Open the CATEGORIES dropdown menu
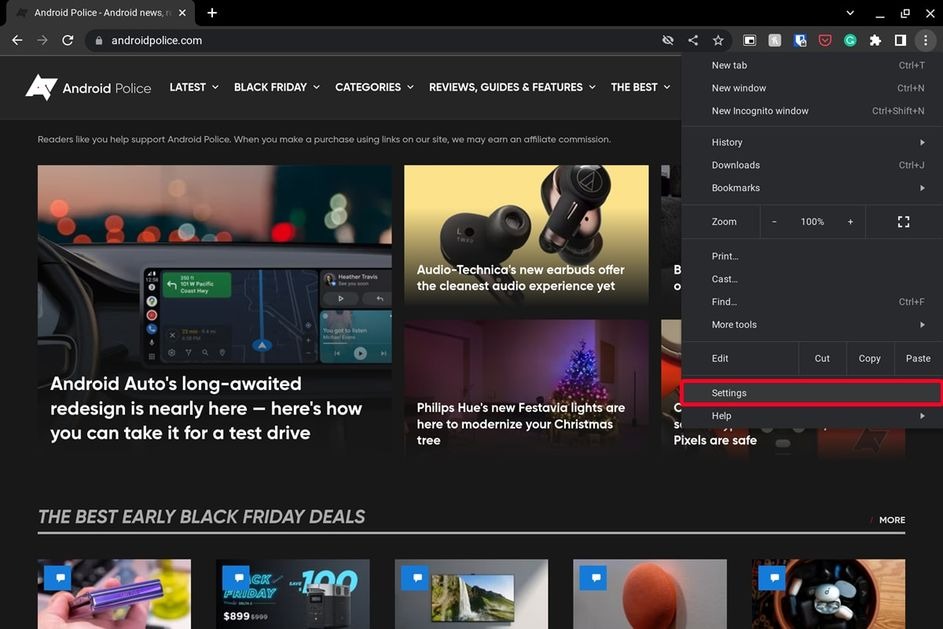Viewport: 943px width, 629px height. click(x=374, y=87)
